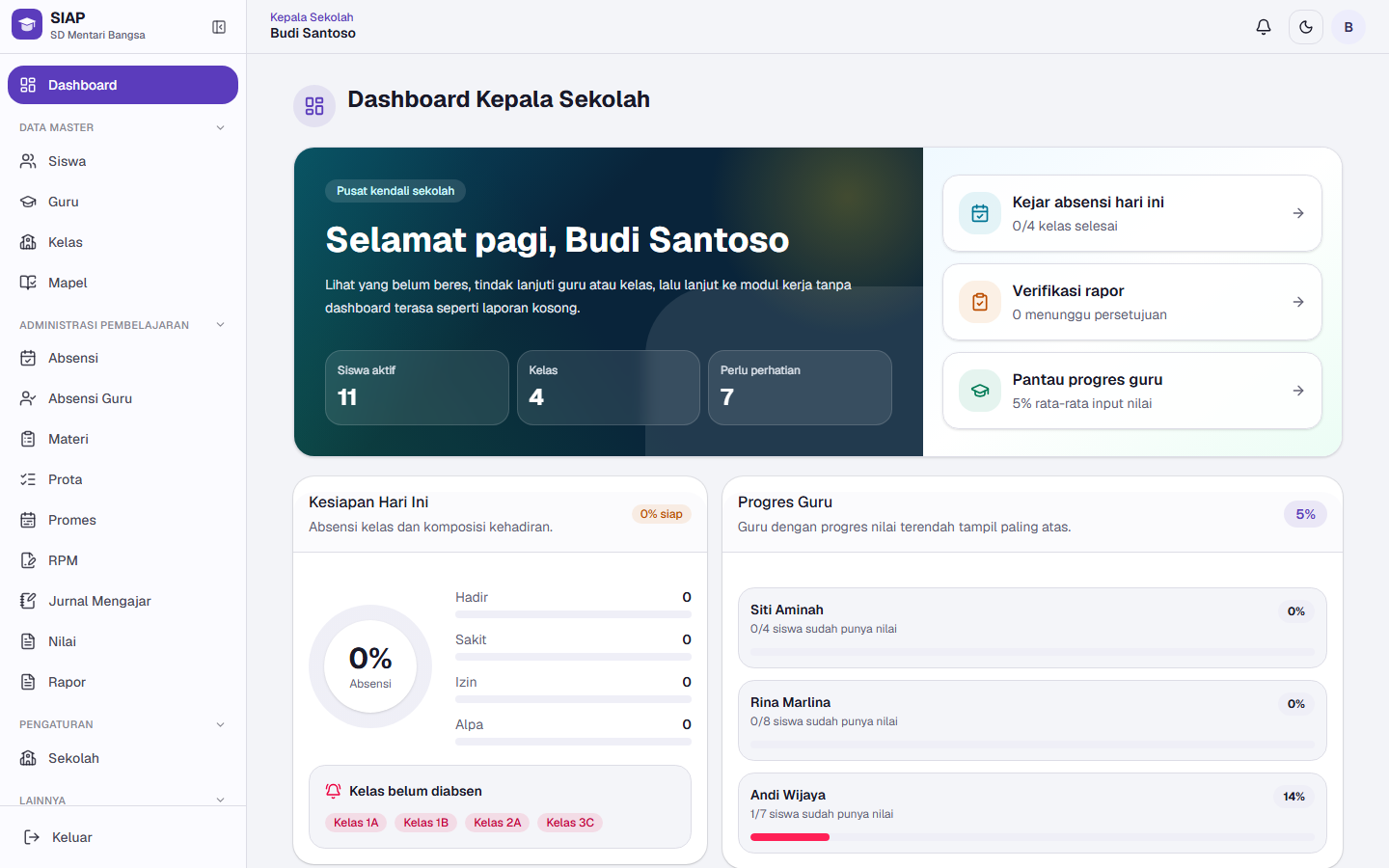Collapse the DATA MASTER section chevron
The image size is (1389, 868).
(x=220, y=127)
